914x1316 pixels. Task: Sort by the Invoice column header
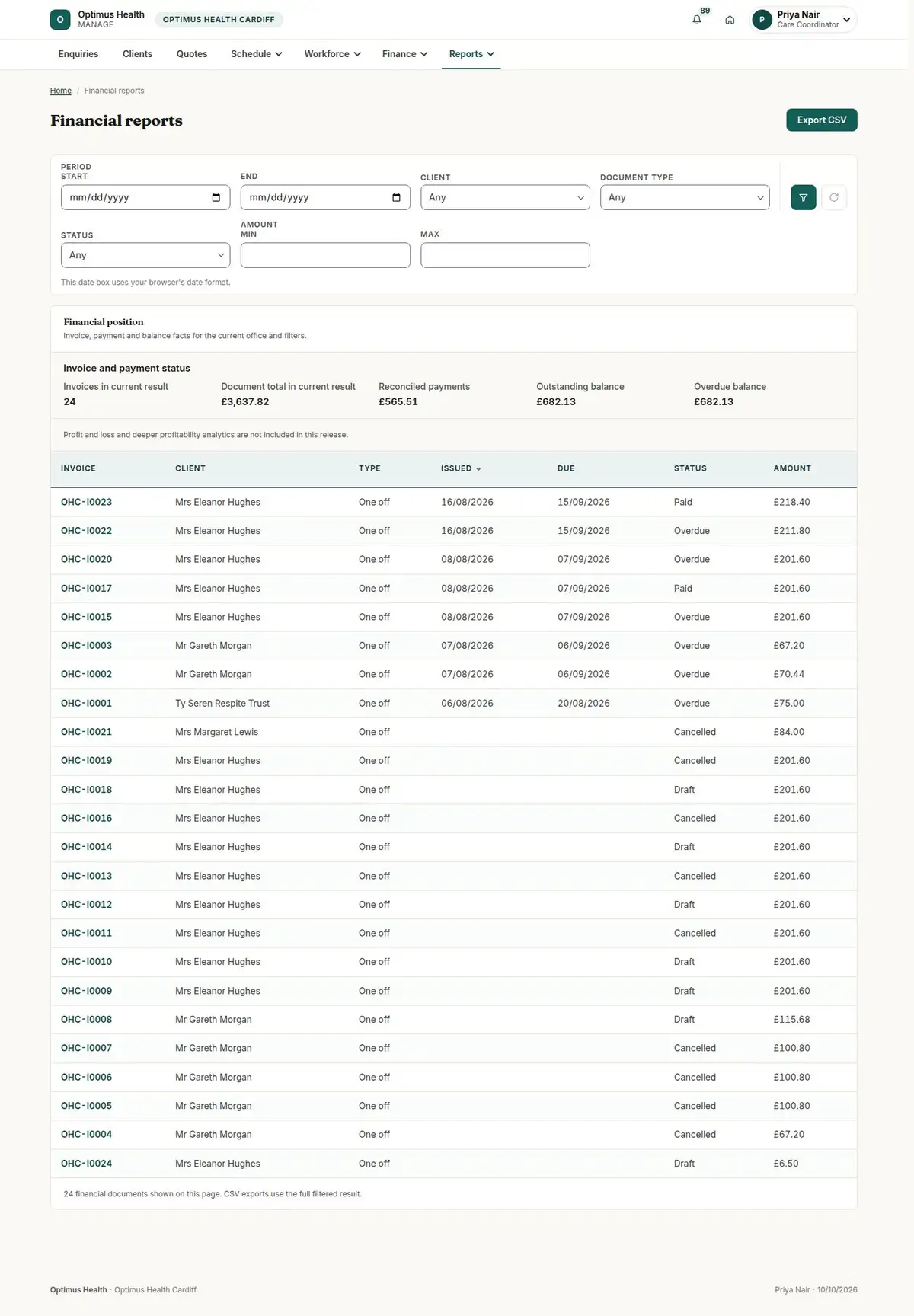coord(78,469)
